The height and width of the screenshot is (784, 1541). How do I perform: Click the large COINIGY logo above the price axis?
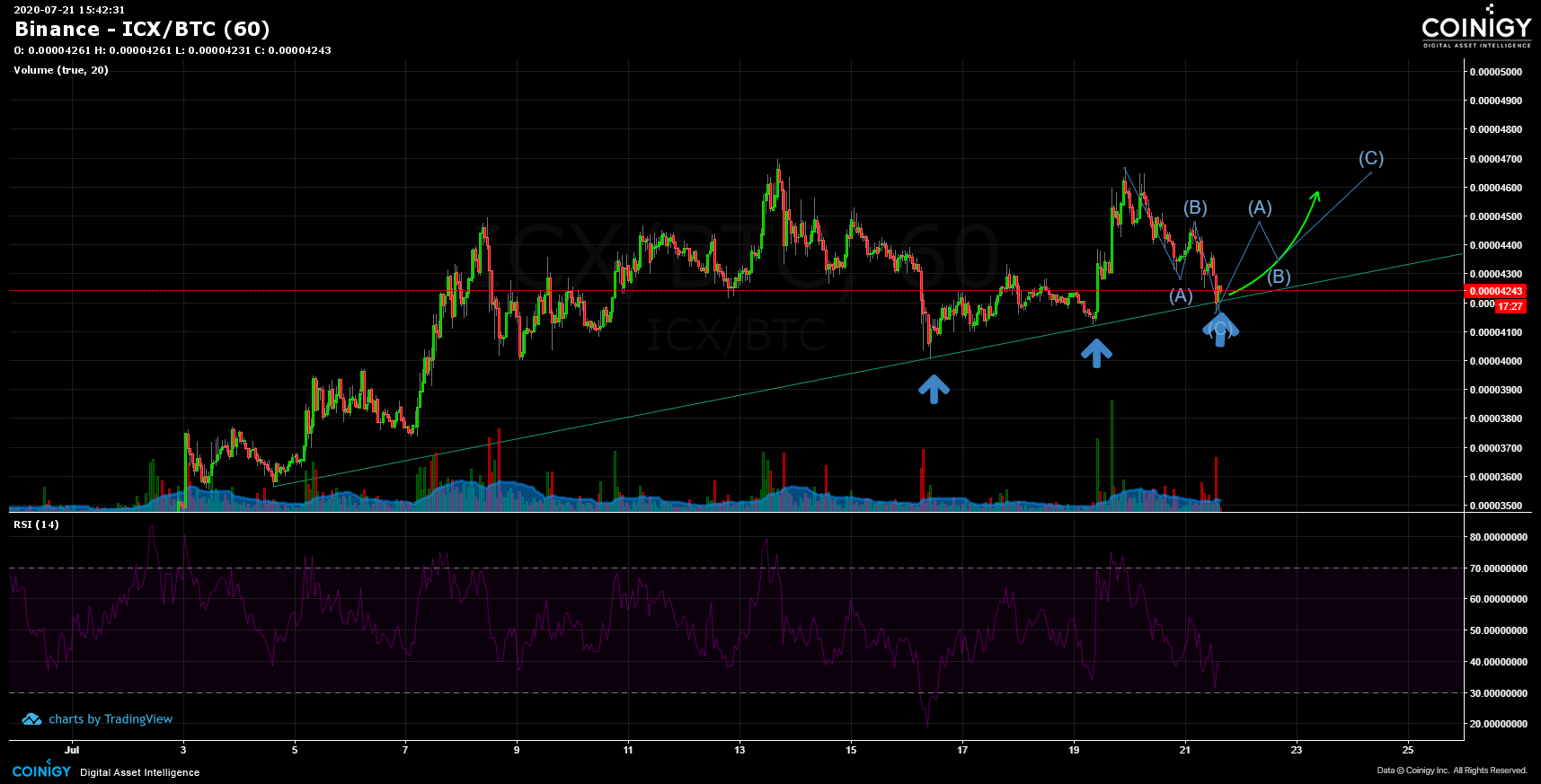click(1476, 29)
